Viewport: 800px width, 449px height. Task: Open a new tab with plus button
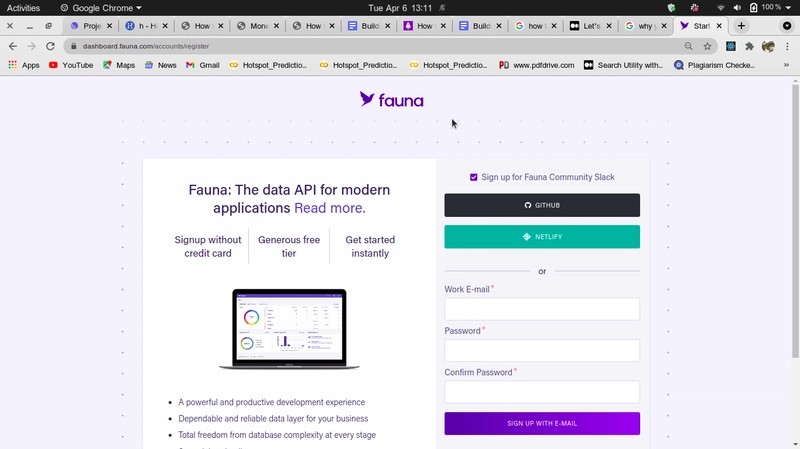741,26
